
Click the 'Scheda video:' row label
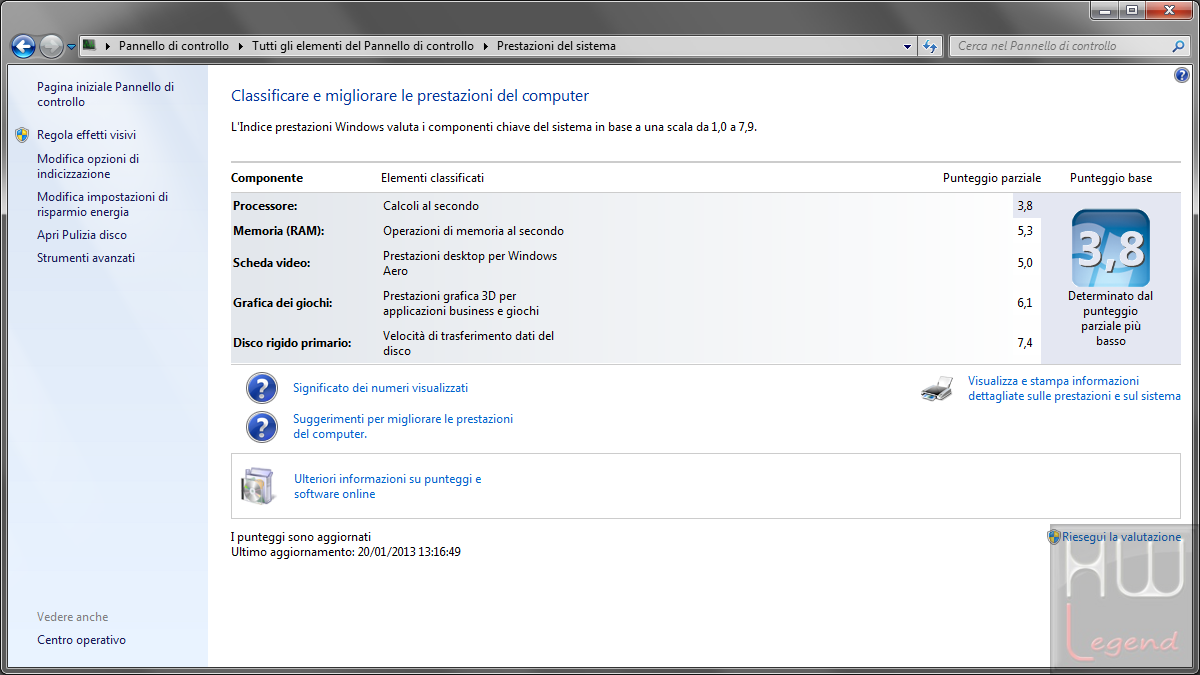271,263
